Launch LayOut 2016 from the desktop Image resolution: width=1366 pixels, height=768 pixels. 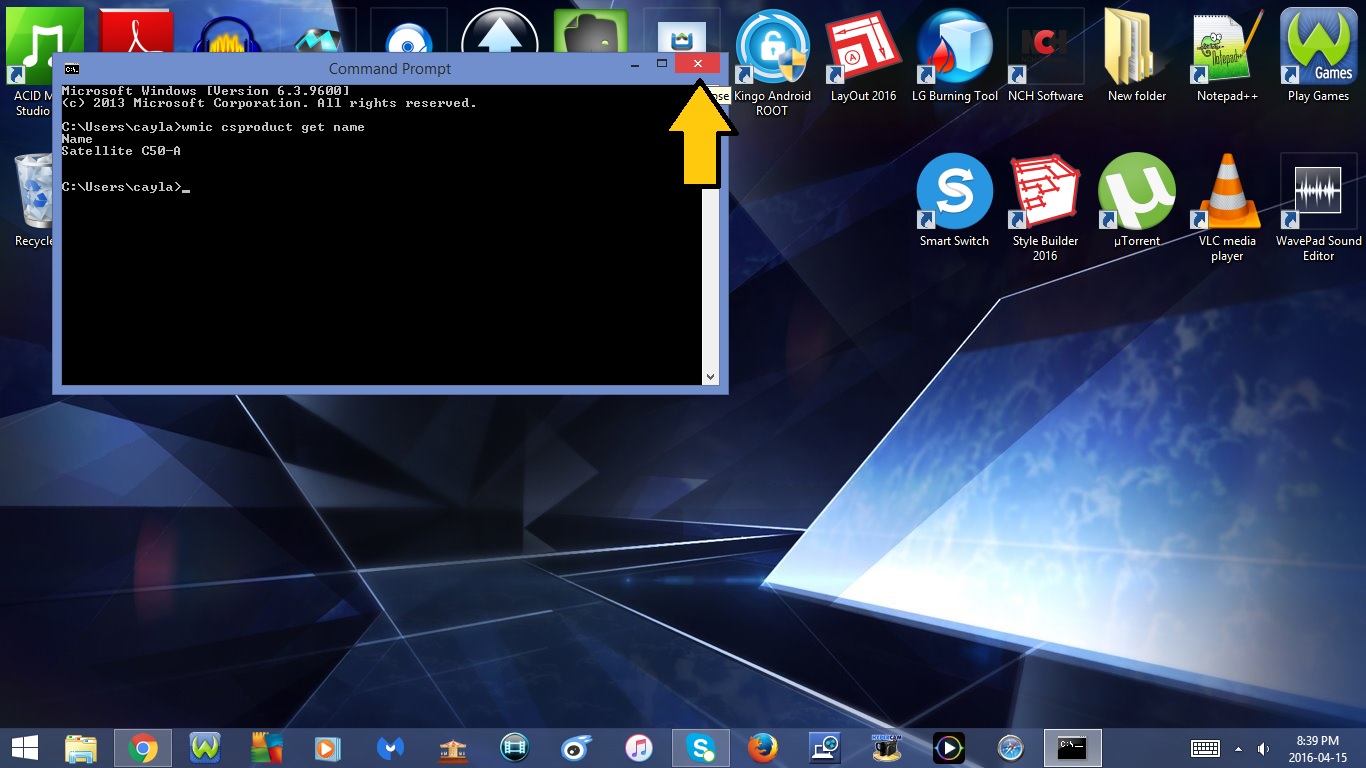(x=863, y=56)
